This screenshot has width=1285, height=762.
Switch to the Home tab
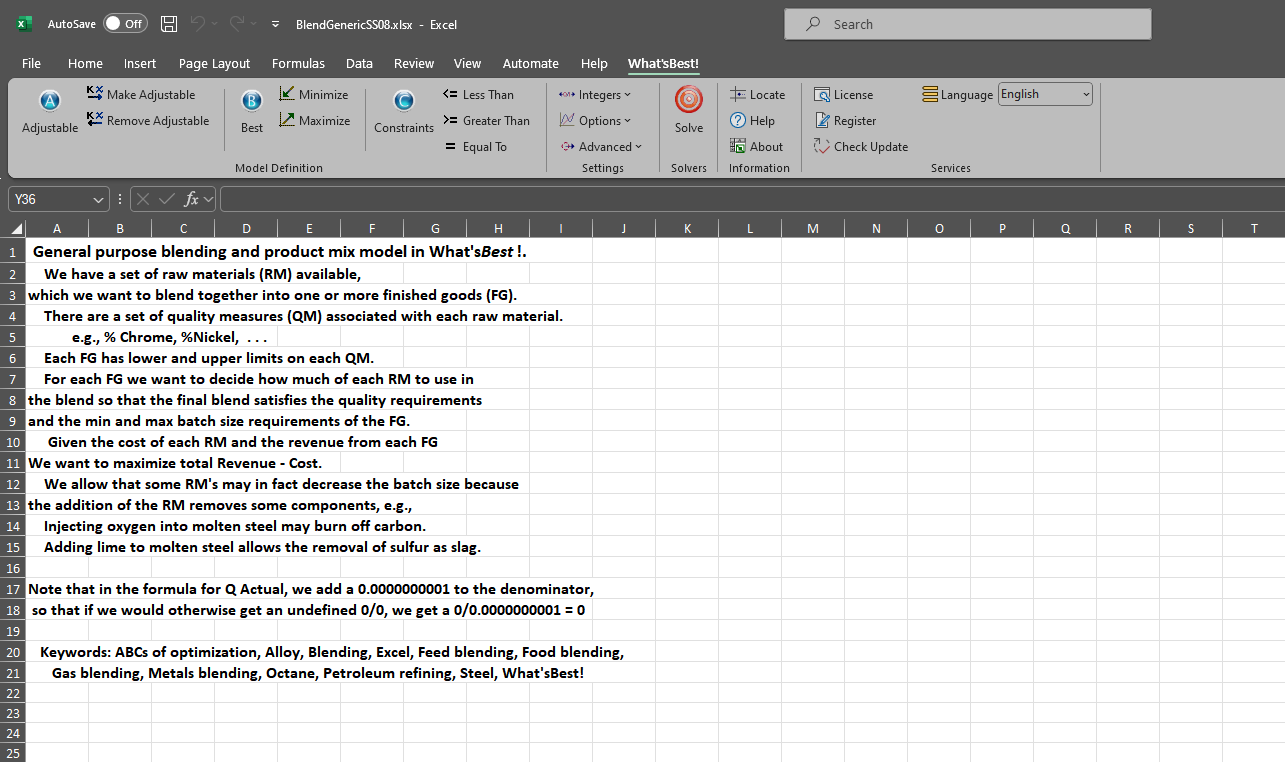click(85, 63)
